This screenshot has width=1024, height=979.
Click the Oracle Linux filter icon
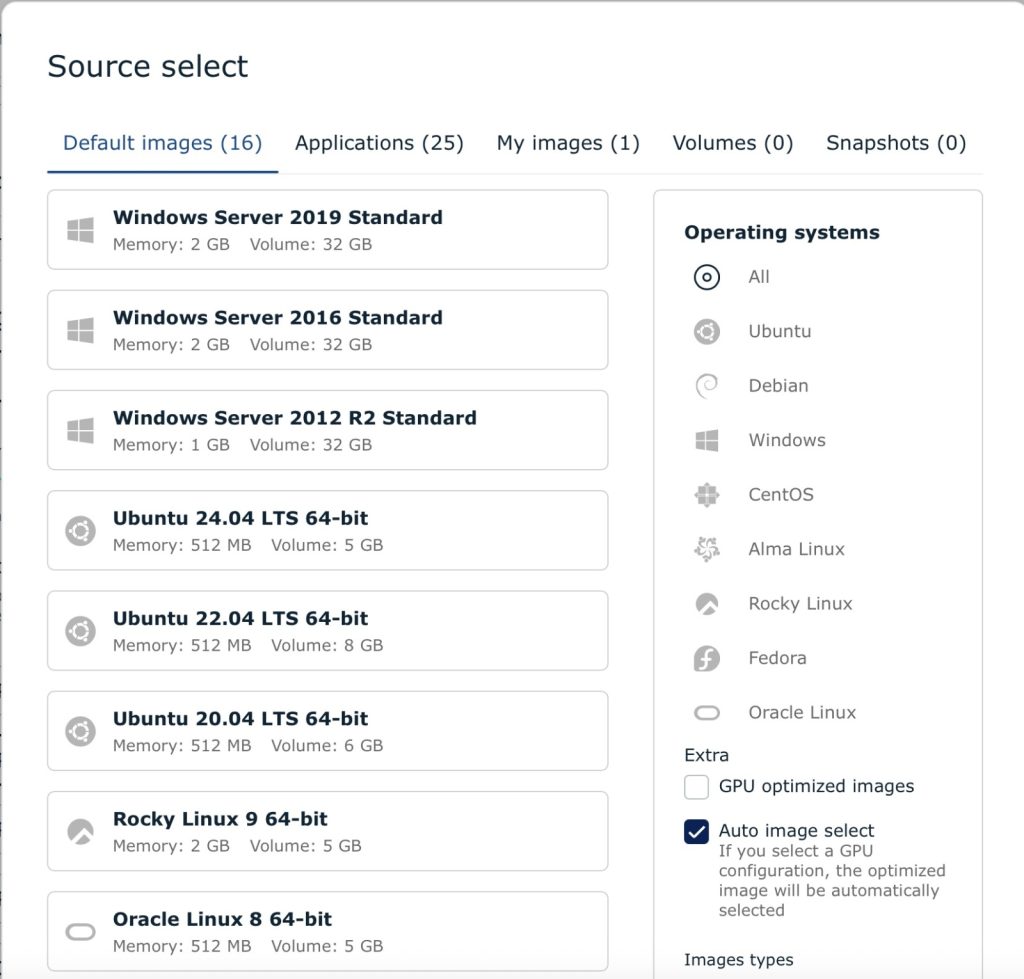[707, 713]
